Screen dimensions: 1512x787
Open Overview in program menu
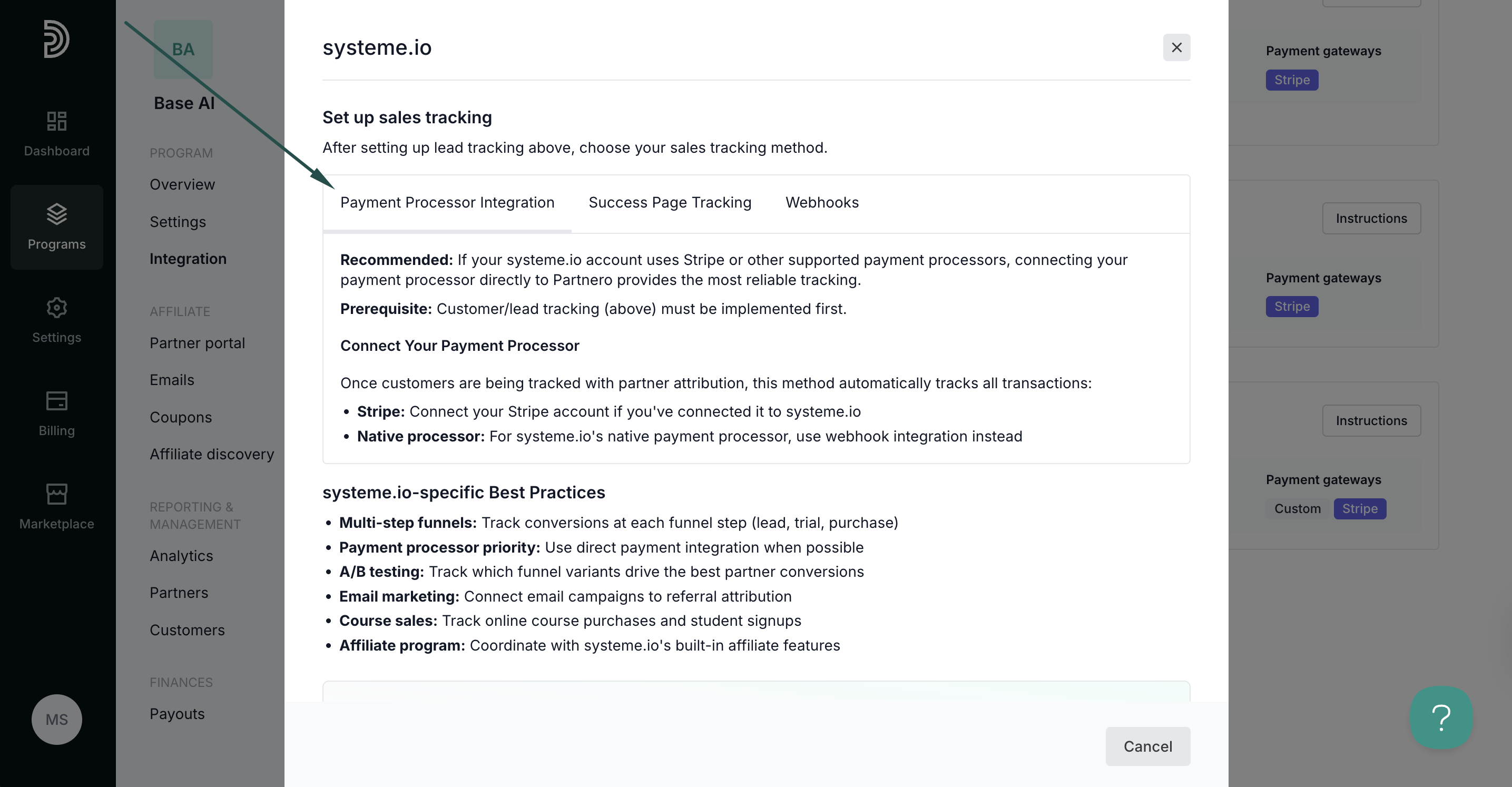(x=182, y=185)
